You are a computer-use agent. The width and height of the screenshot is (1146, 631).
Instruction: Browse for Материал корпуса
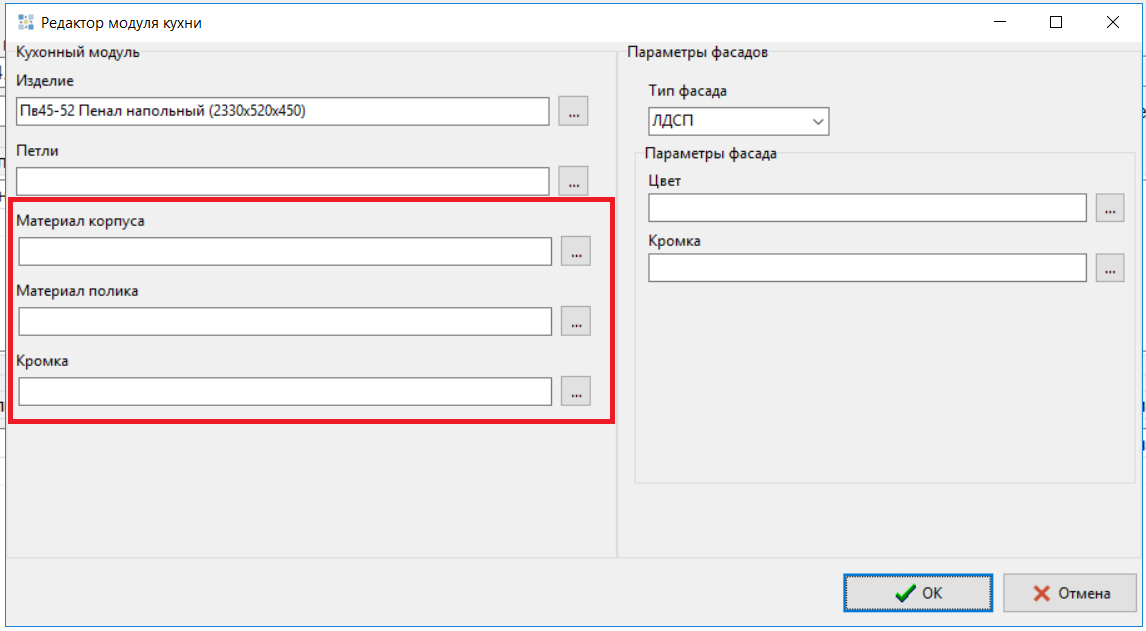(575, 251)
